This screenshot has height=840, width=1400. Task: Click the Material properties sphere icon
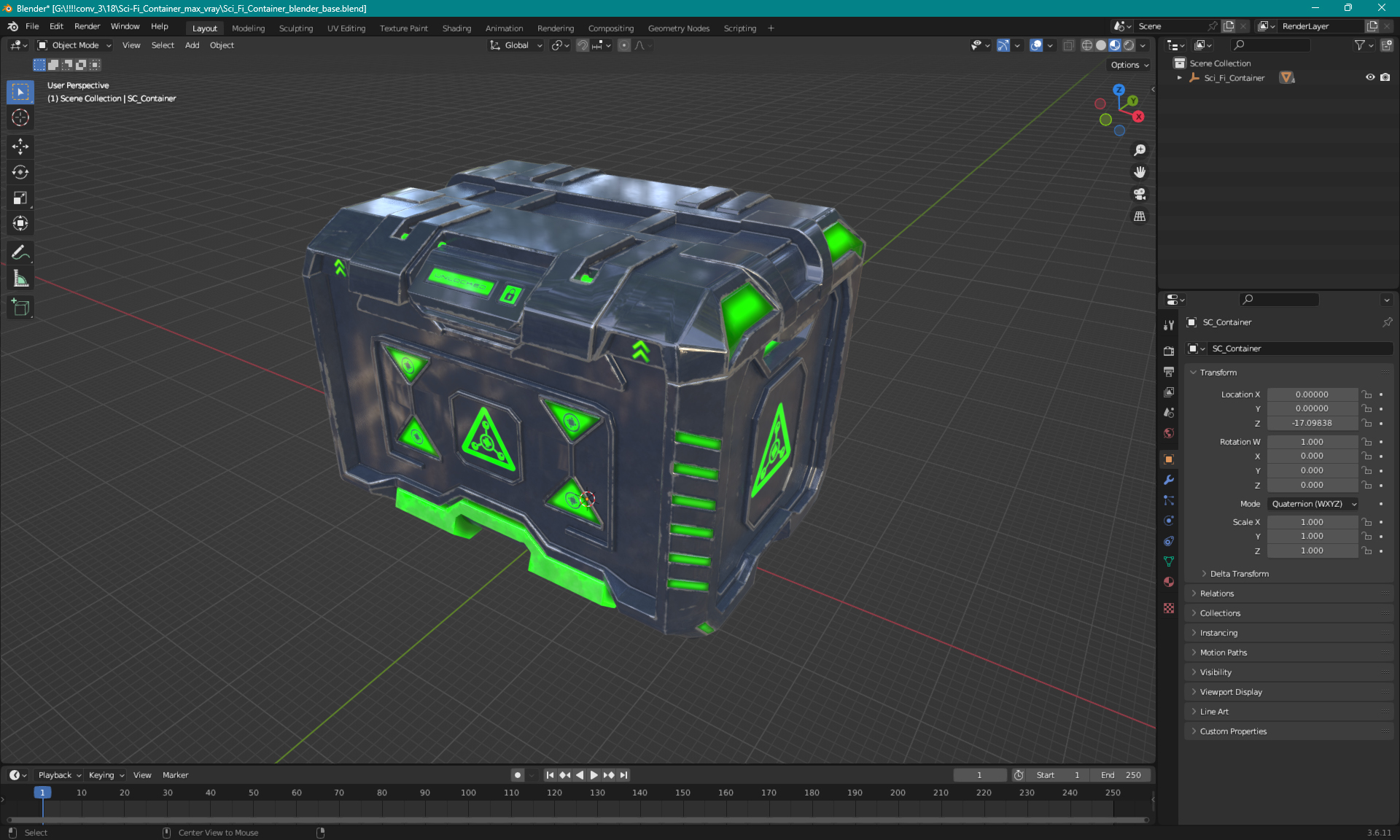(x=1169, y=588)
